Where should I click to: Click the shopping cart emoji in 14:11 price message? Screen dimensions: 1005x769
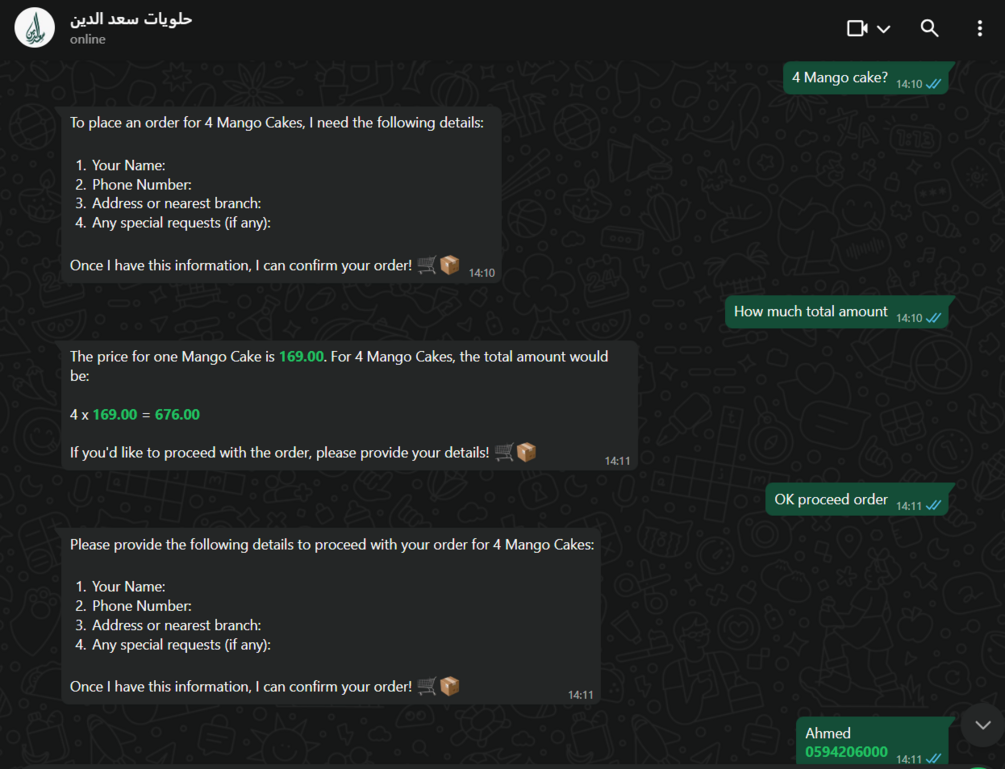click(504, 452)
